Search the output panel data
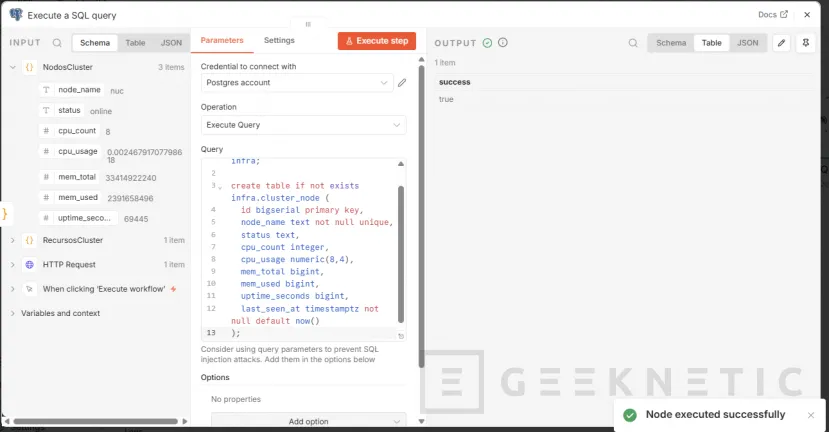 coord(633,43)
